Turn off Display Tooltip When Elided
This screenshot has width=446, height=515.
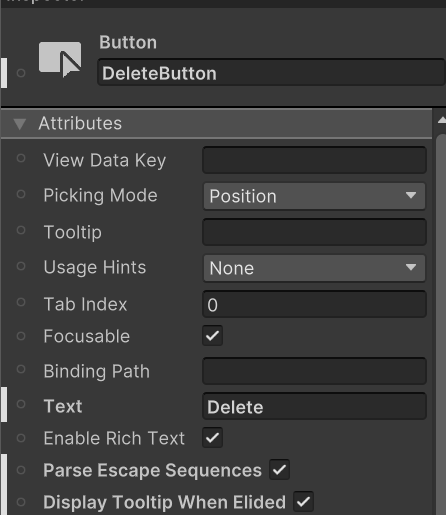303,501
